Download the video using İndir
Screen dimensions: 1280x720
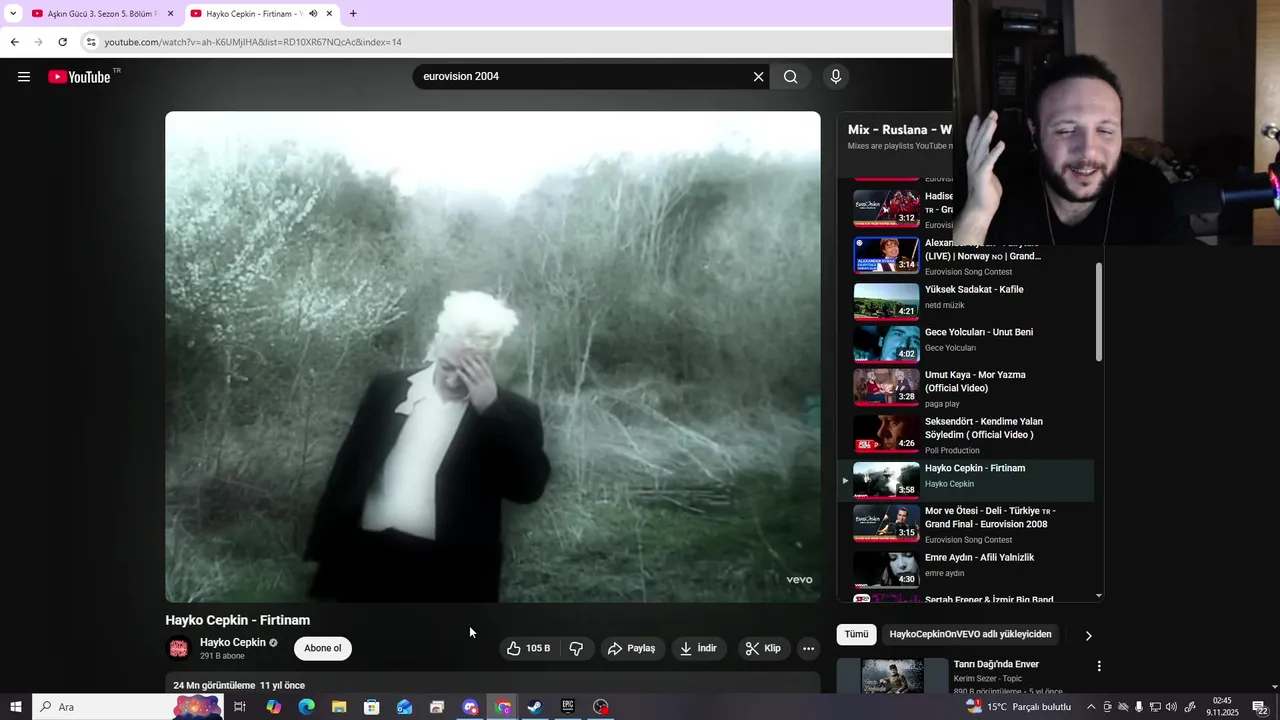coord(699,648)
